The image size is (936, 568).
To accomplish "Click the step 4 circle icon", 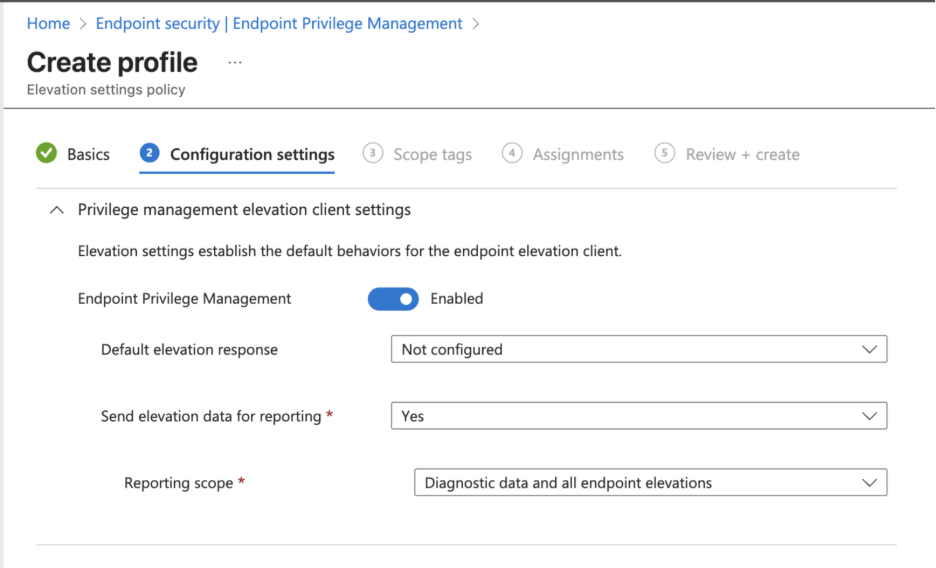I will coord(512,153).
